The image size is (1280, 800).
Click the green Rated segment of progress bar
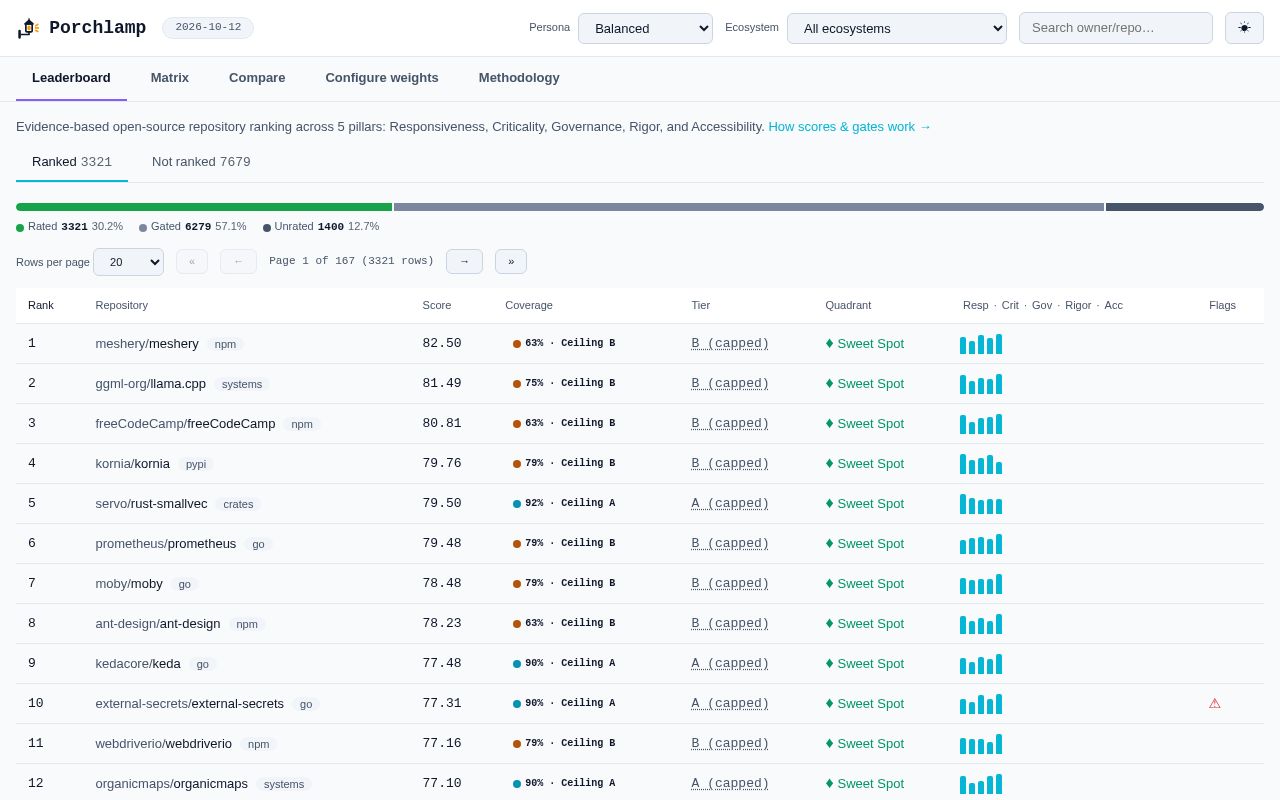(204, 207)
